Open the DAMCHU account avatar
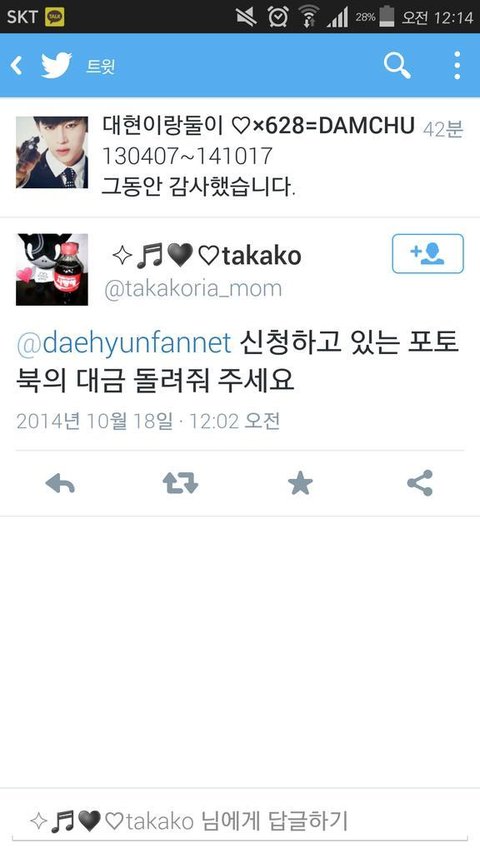Image resolution: width=480 pixels, height=853 pixels. point(52,152)
